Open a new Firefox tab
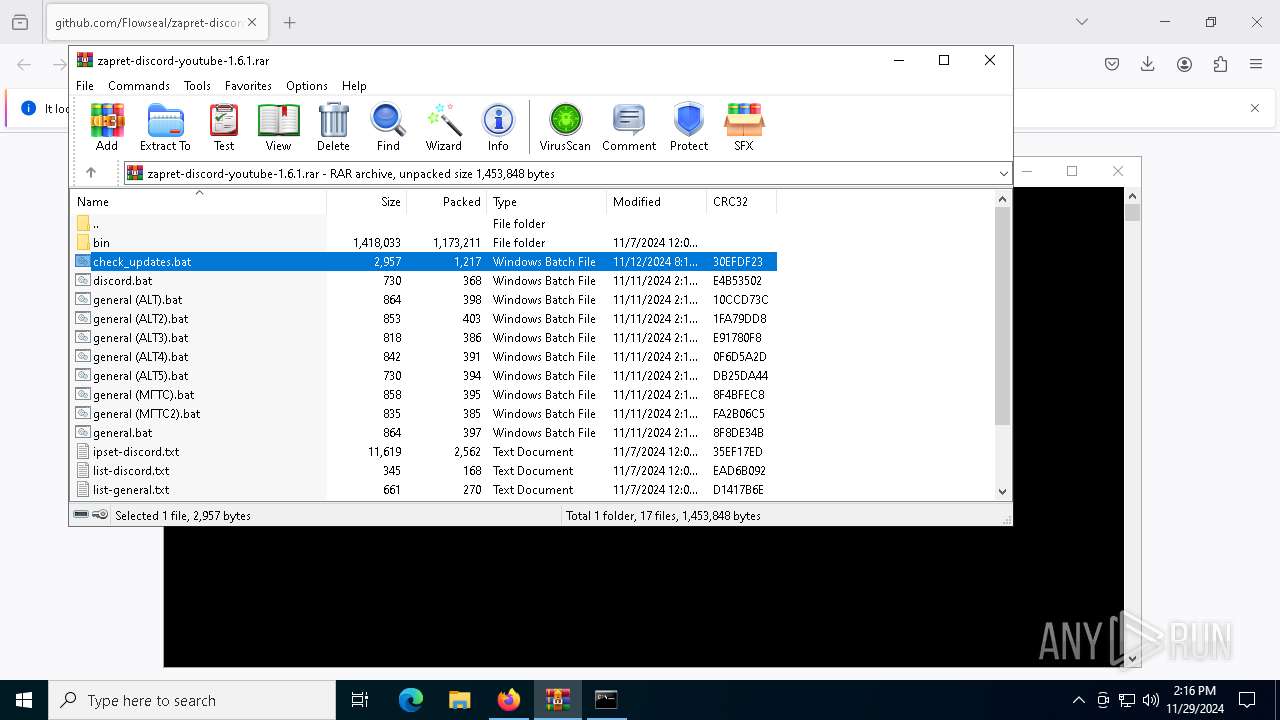This screenshot has height=720, width=1280. 289,22
